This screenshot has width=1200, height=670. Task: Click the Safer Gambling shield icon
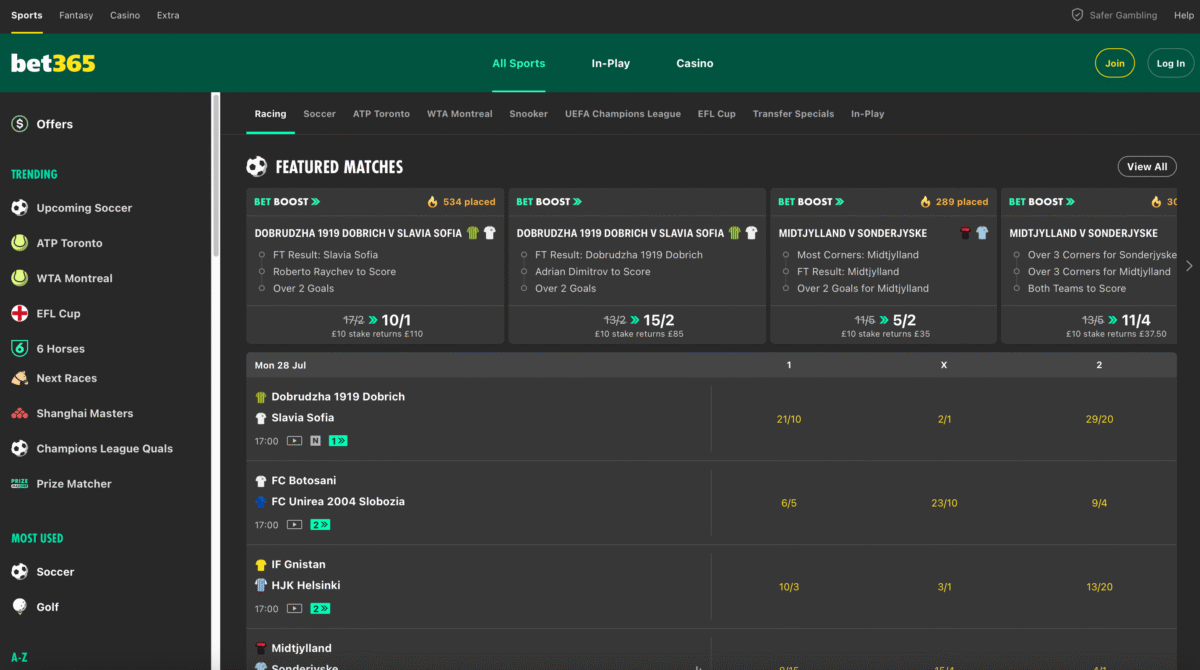[x=1077, y=15]
